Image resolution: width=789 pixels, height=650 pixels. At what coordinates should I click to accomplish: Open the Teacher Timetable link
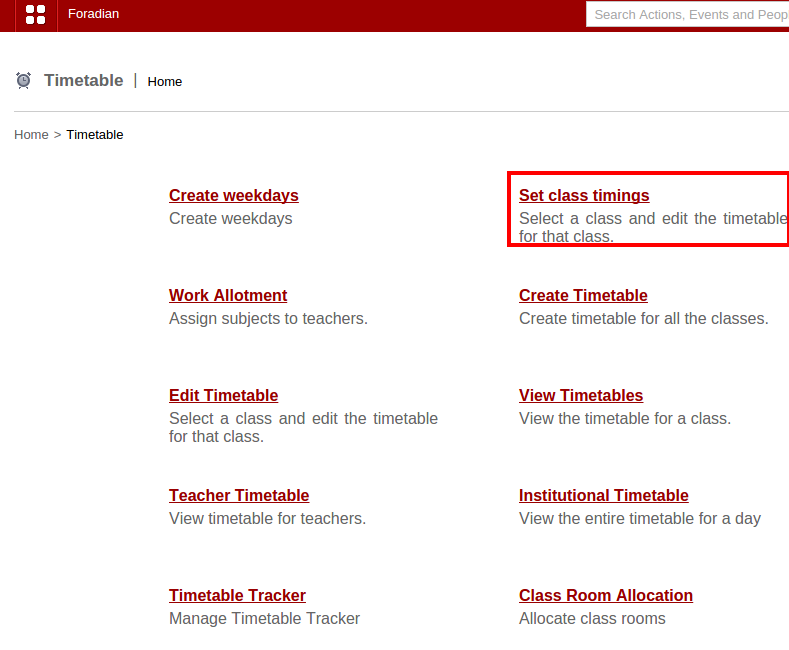pos(239,495)
